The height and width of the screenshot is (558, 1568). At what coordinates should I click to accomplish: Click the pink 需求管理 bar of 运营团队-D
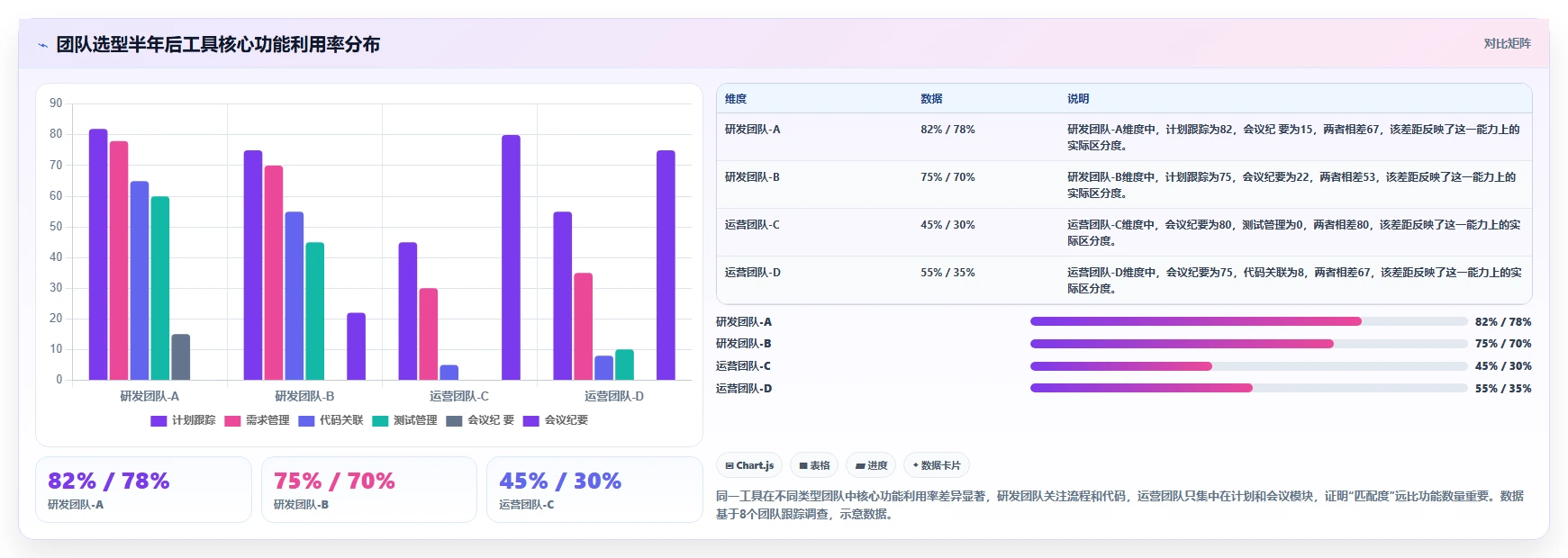pyautogui.click(x=584, y=327)
